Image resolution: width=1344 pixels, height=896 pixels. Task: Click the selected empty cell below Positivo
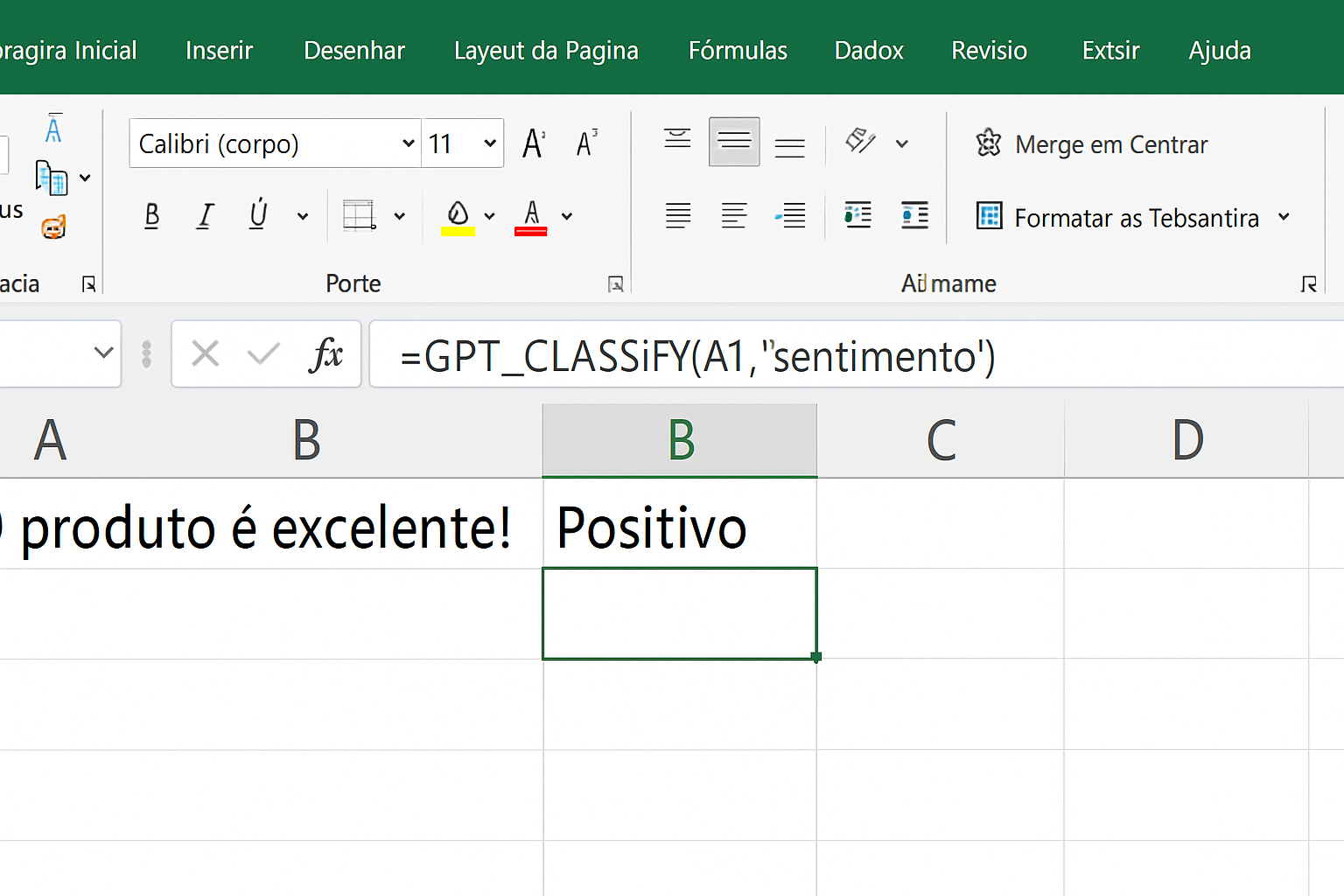(x=680, y=613)
